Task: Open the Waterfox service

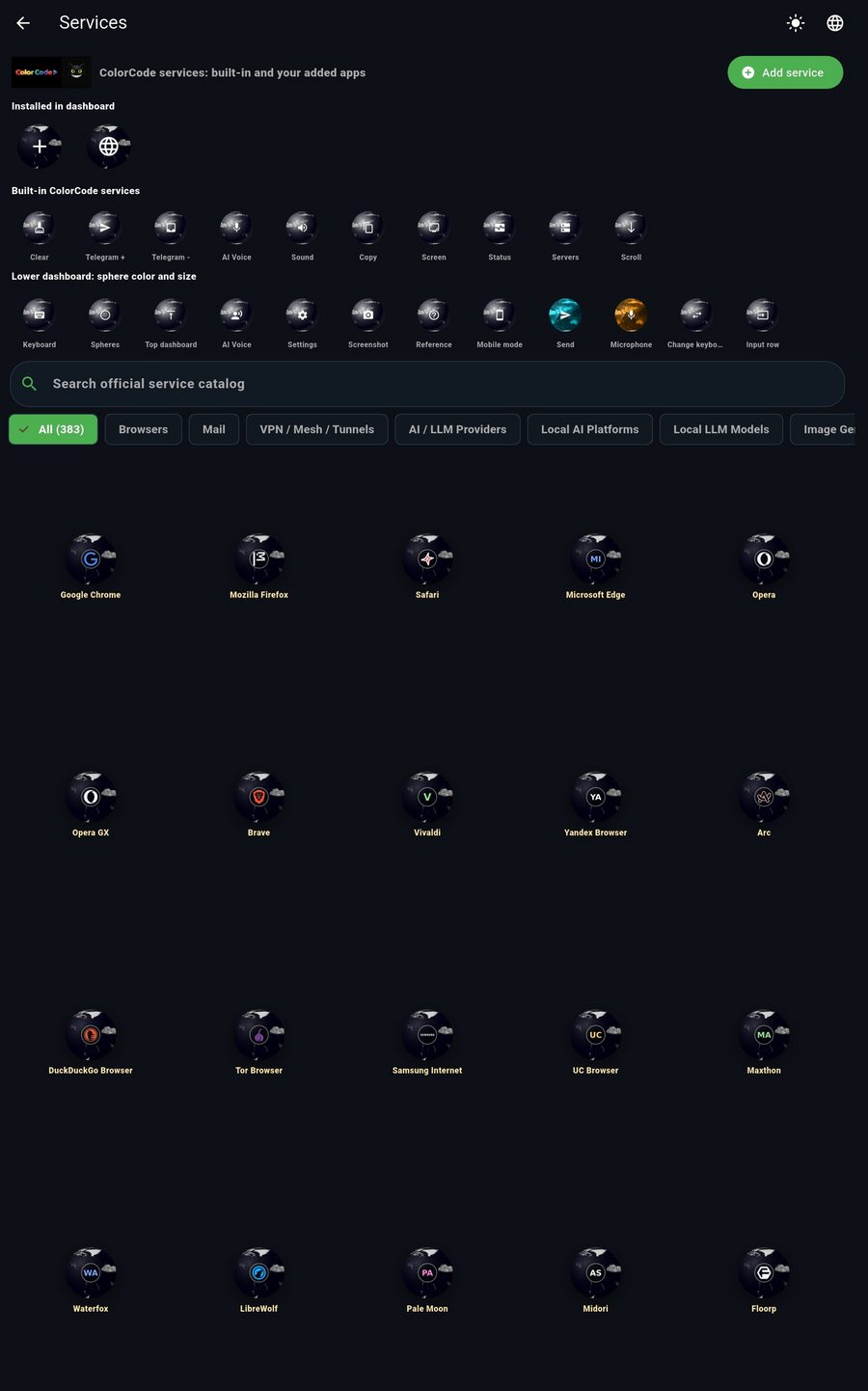Action: coord(91,1273)
